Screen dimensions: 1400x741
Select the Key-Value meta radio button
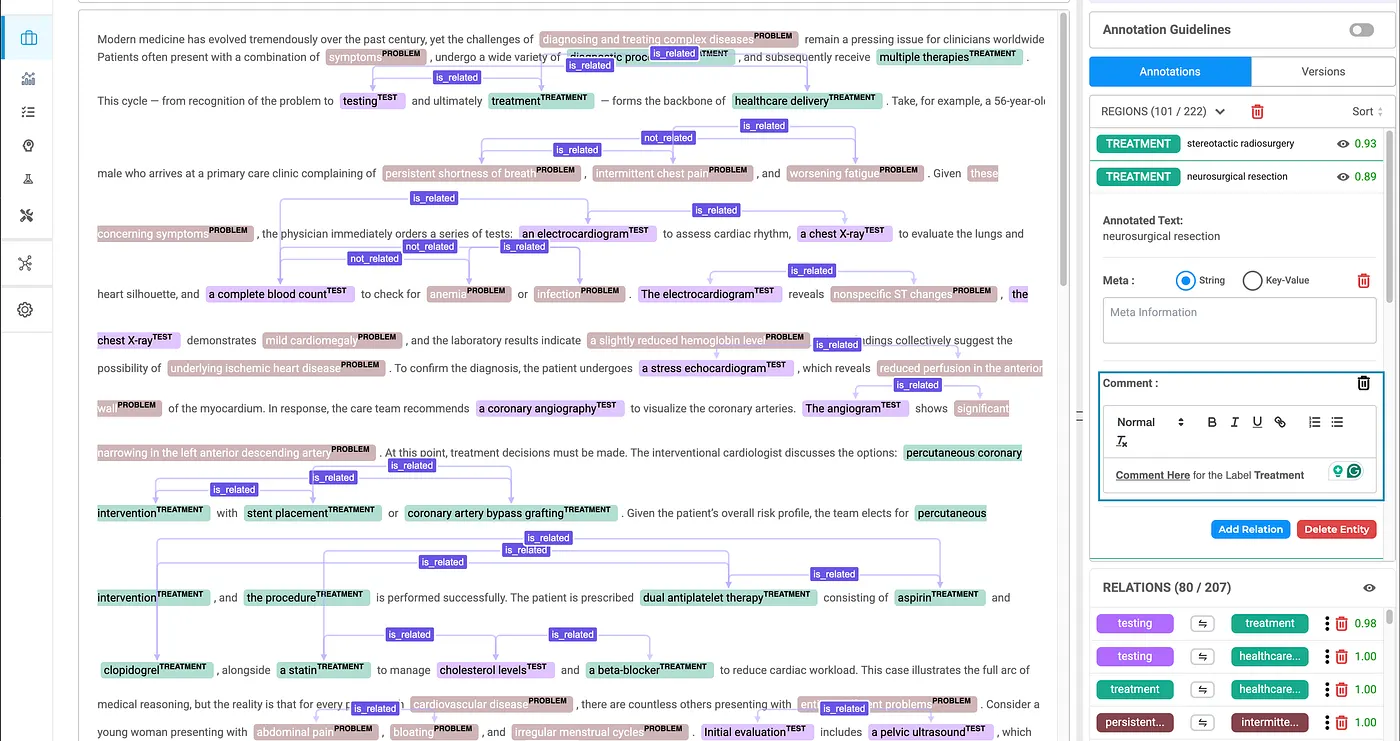pyautogui.click(x=1252, y=281)
